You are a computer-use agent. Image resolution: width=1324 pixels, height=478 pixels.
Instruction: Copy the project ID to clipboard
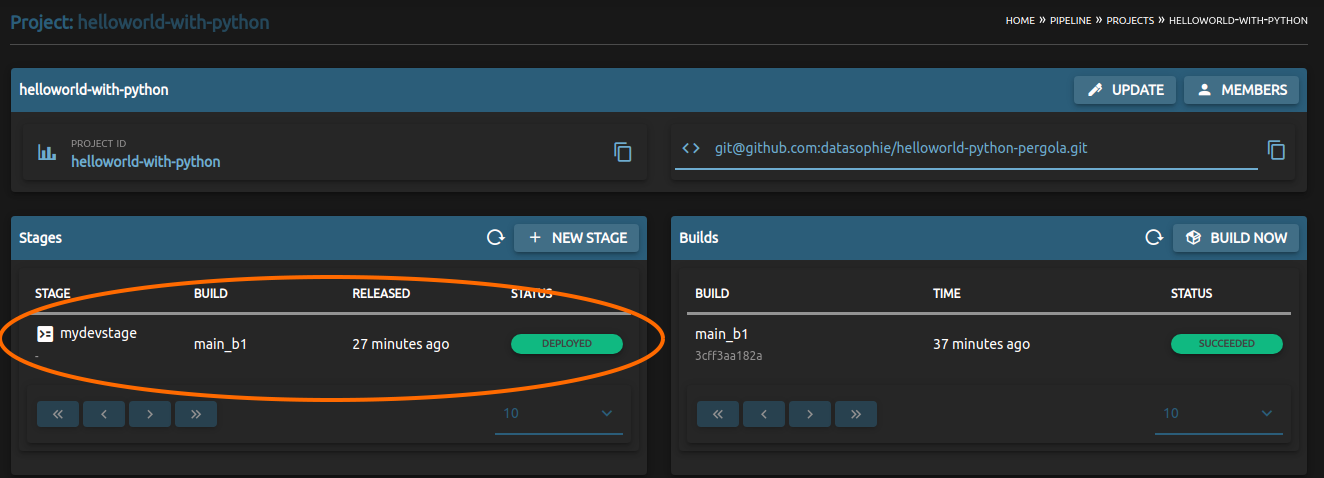pos(622,152)
